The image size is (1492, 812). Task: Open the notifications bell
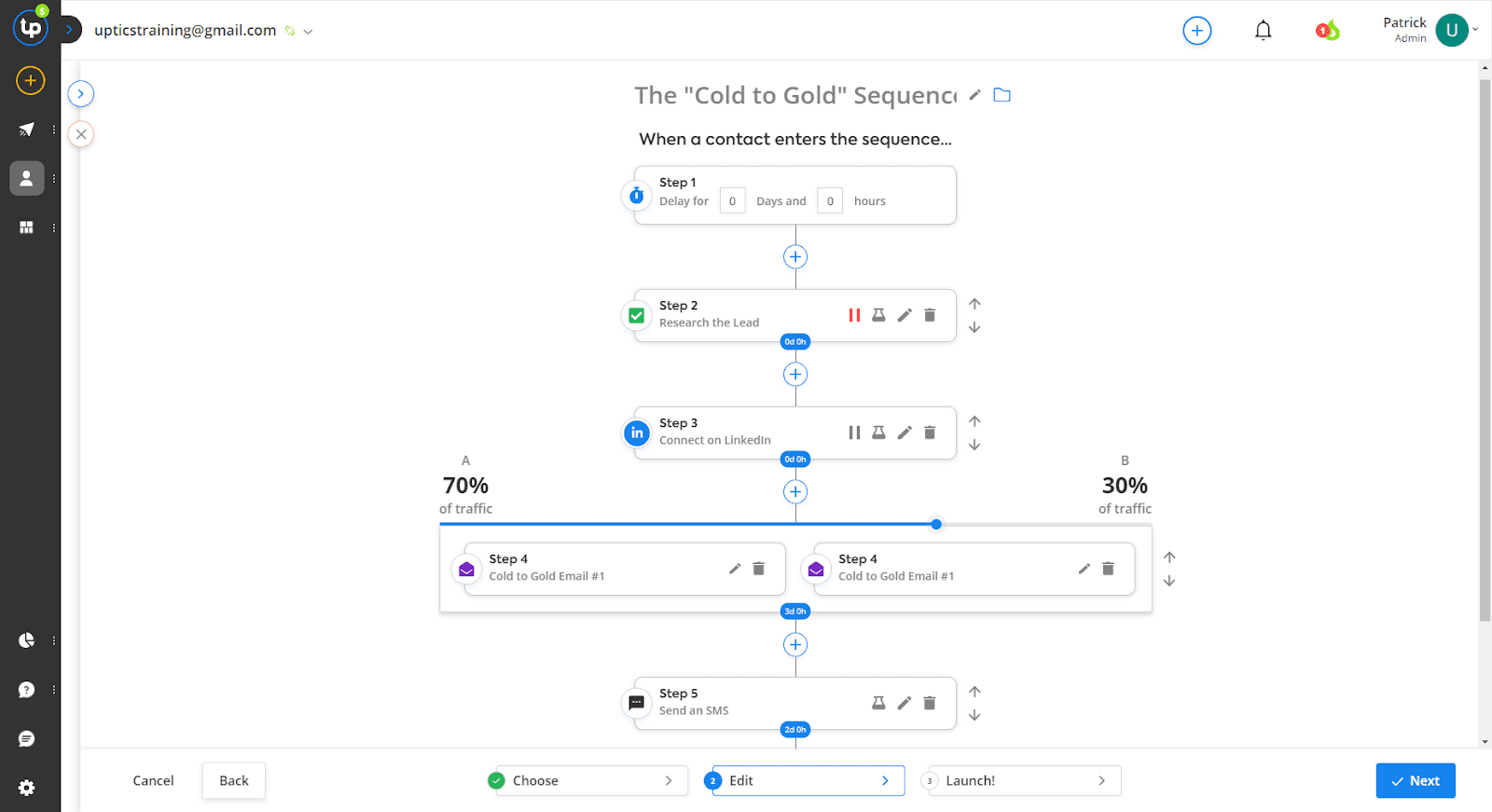[1263, 31]
